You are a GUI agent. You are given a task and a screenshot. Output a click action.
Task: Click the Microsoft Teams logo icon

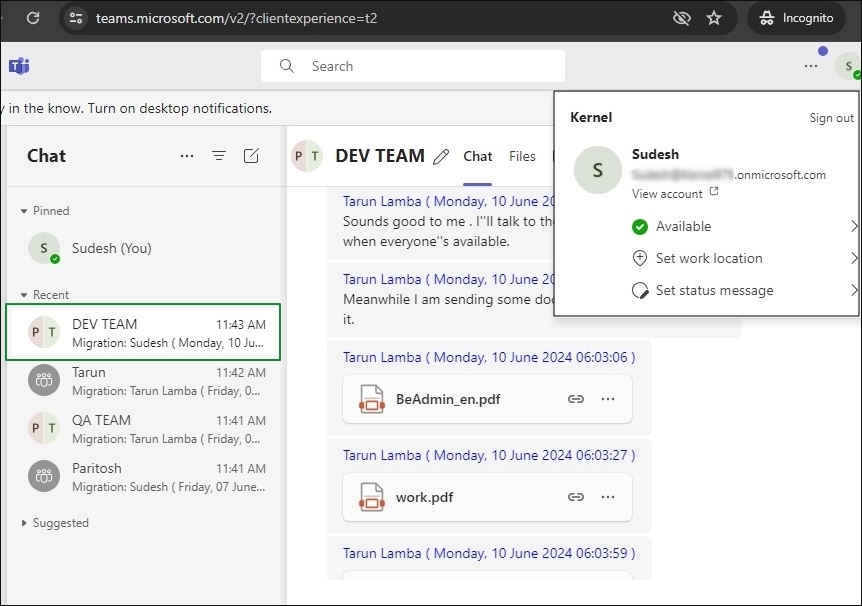click(x=19, y=66)
